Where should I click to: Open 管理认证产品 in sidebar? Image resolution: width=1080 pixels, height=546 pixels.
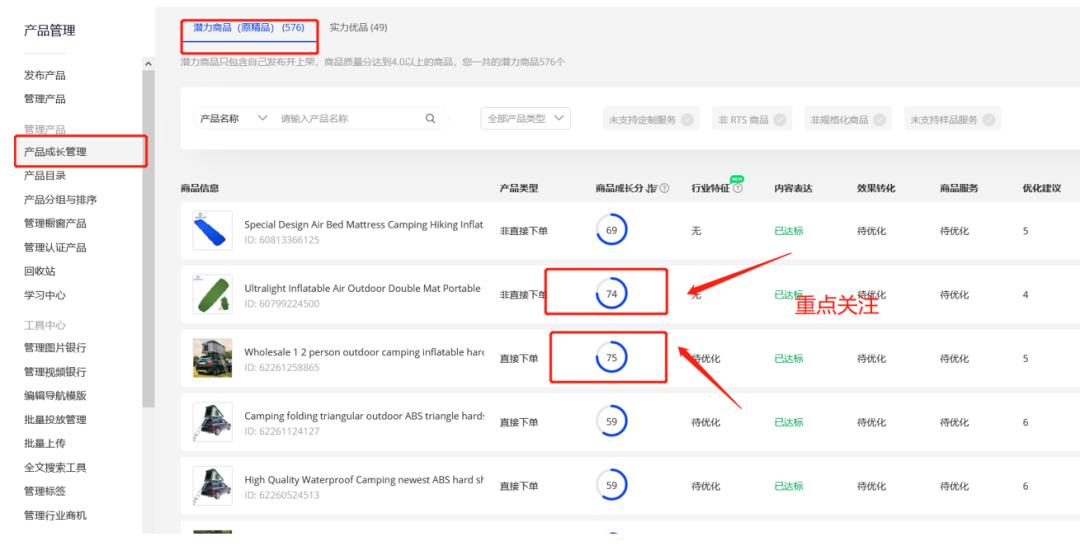point(55,247)
